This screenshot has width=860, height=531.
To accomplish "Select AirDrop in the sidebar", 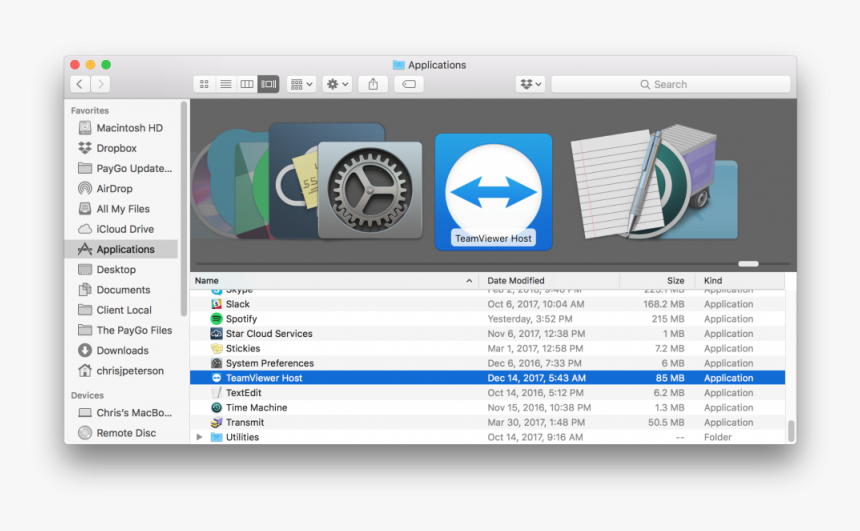I will (122, 189).
